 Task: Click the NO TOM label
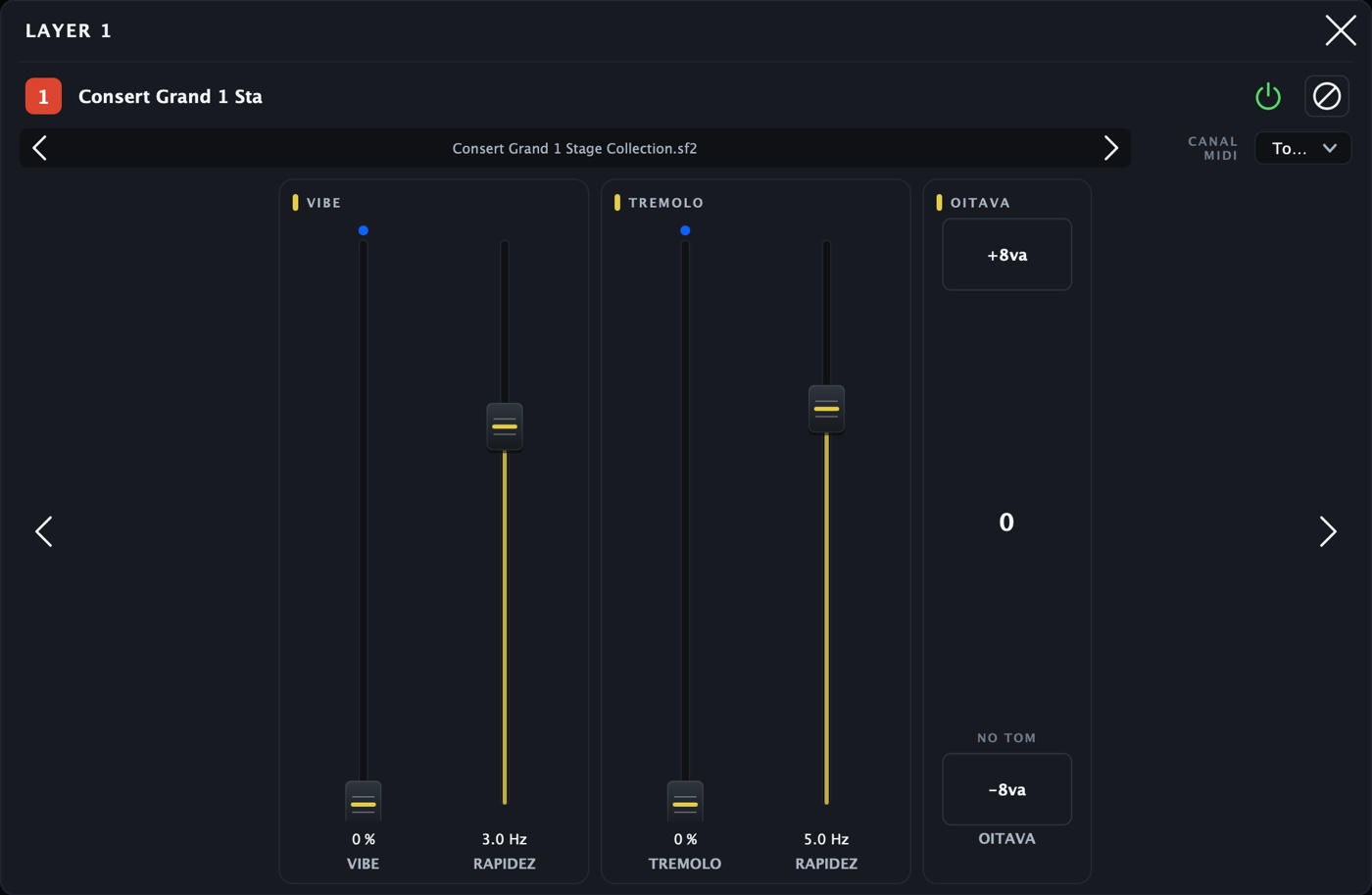click(x=1006, y=738)
